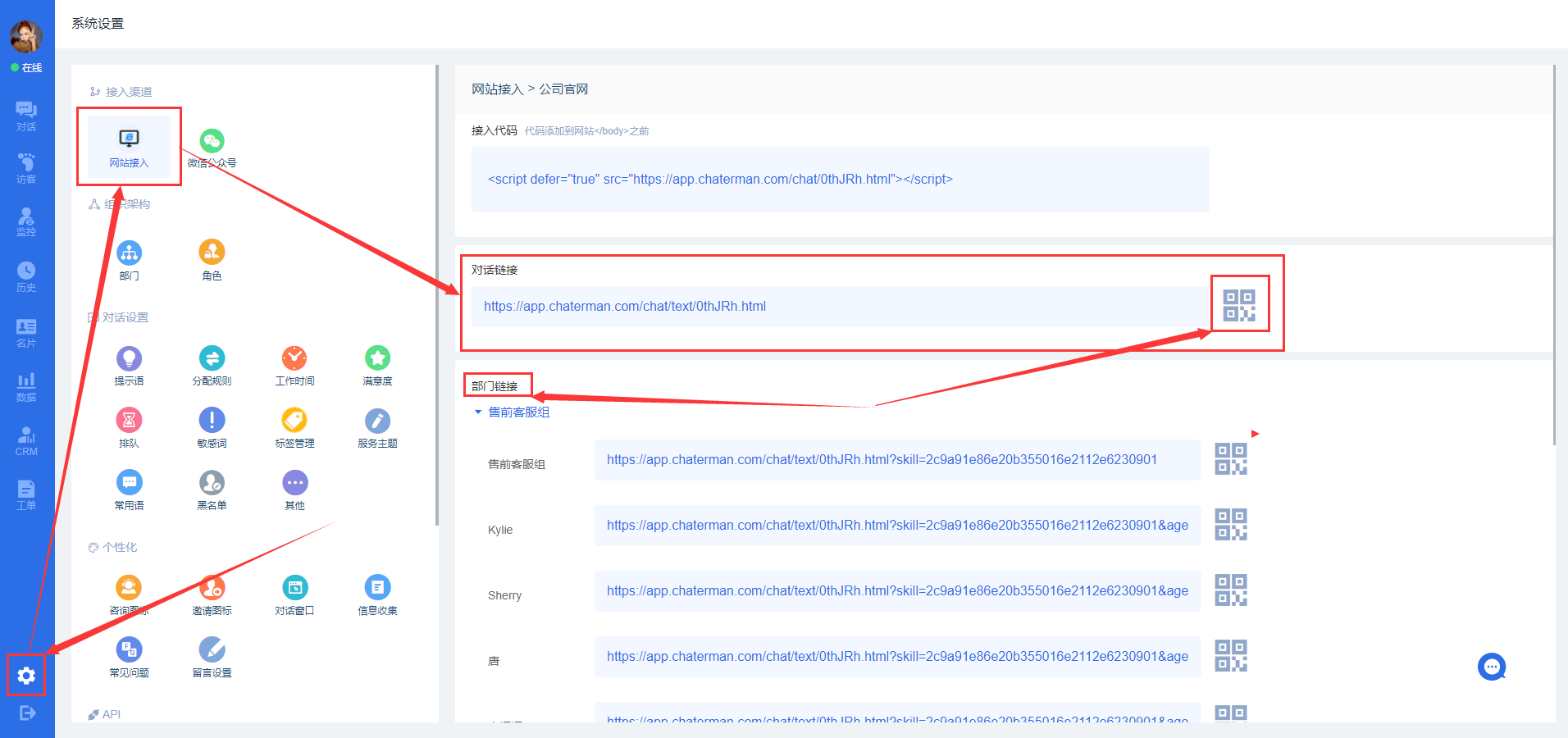Open 咨询图标 consult icon settings
This screenshot has width=1568, height=738.
click(129, 595)
